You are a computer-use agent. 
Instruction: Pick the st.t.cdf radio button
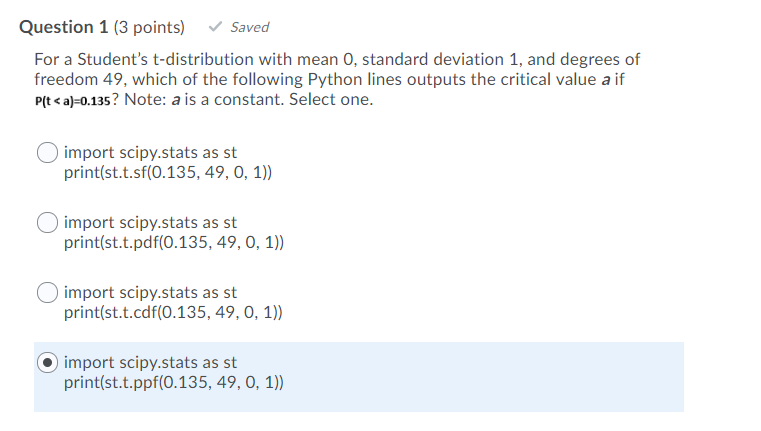click(x=48, y=293)
